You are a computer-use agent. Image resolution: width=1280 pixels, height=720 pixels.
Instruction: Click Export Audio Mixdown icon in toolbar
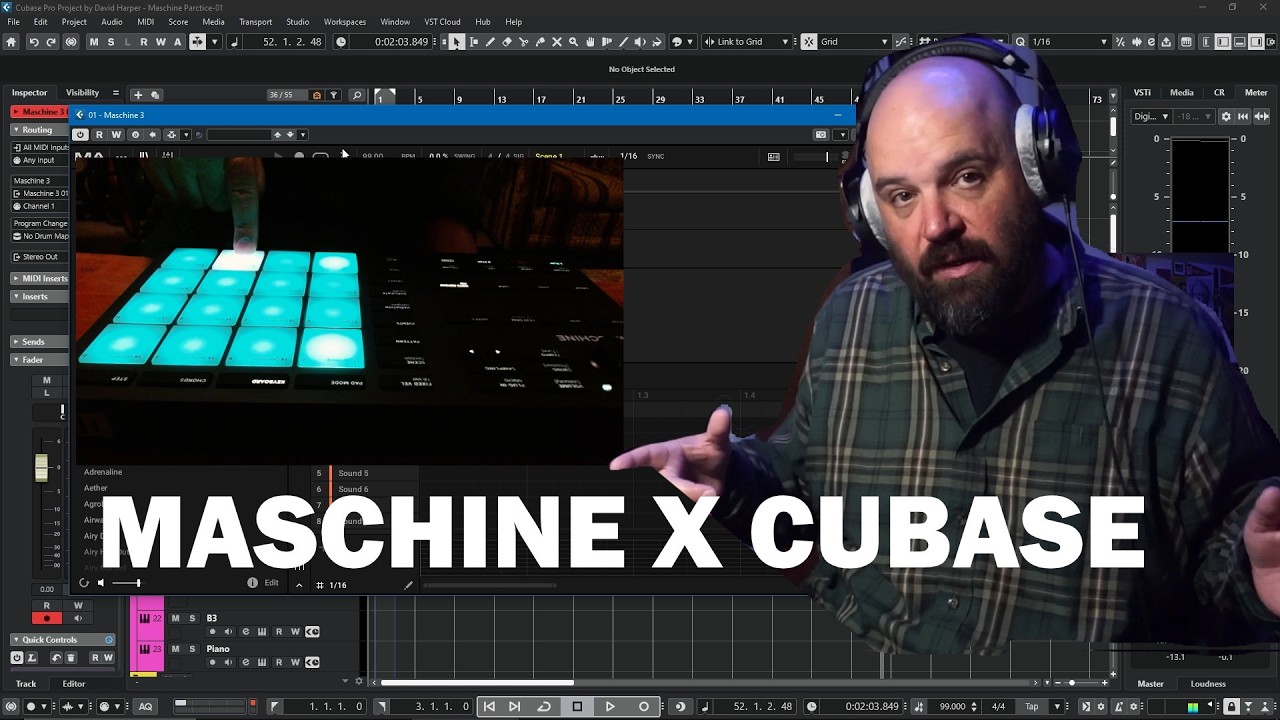1166,42
